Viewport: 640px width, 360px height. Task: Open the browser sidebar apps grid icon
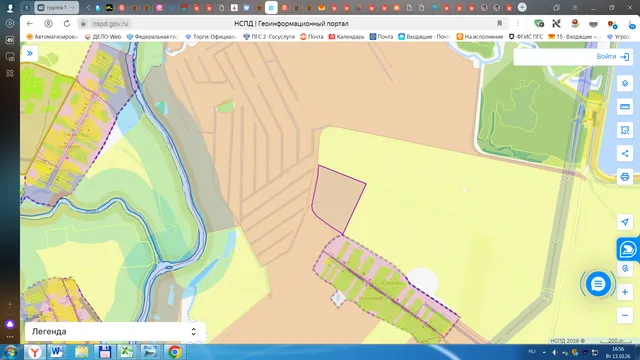pyautogui.click(x=10, y=73)
